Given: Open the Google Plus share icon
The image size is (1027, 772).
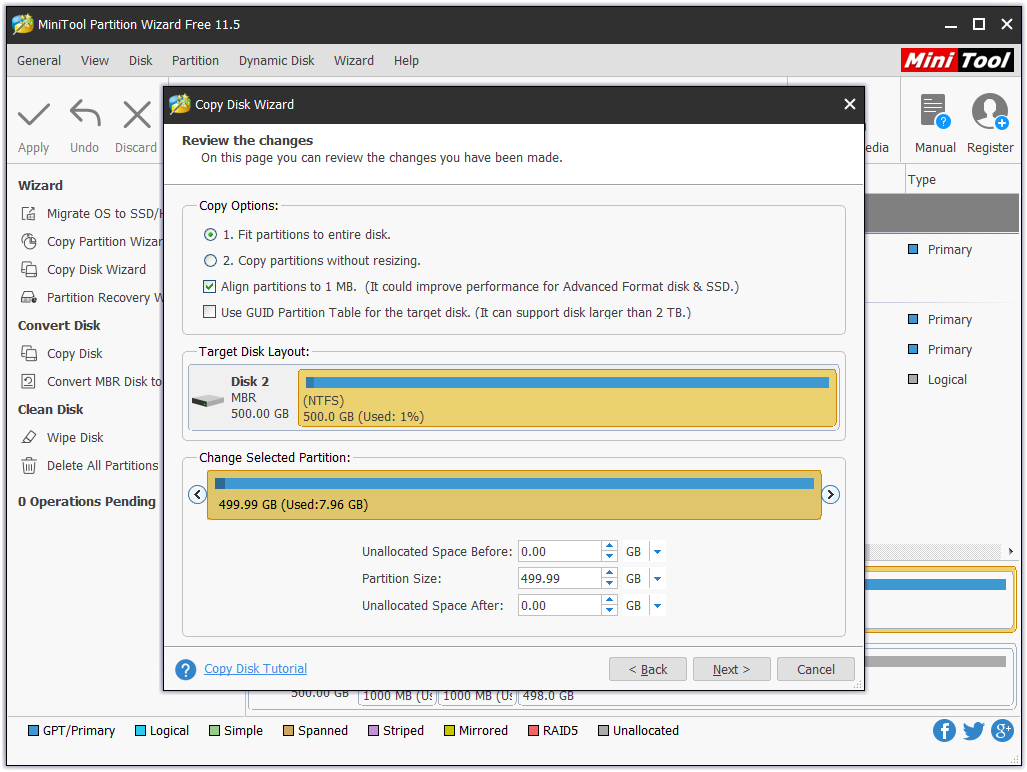Looking at the screenshot, I should pos(1002,730).
